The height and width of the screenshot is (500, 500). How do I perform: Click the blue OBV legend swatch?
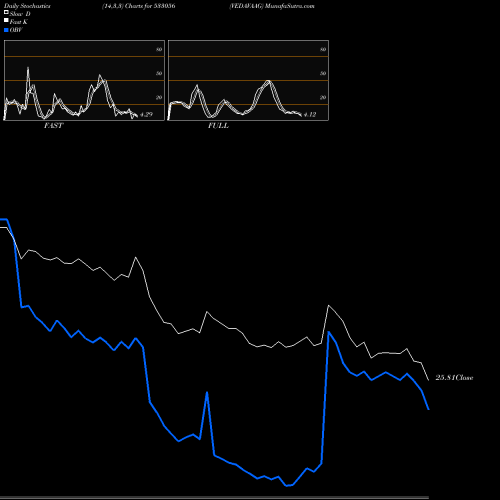[x=6, y=30]
